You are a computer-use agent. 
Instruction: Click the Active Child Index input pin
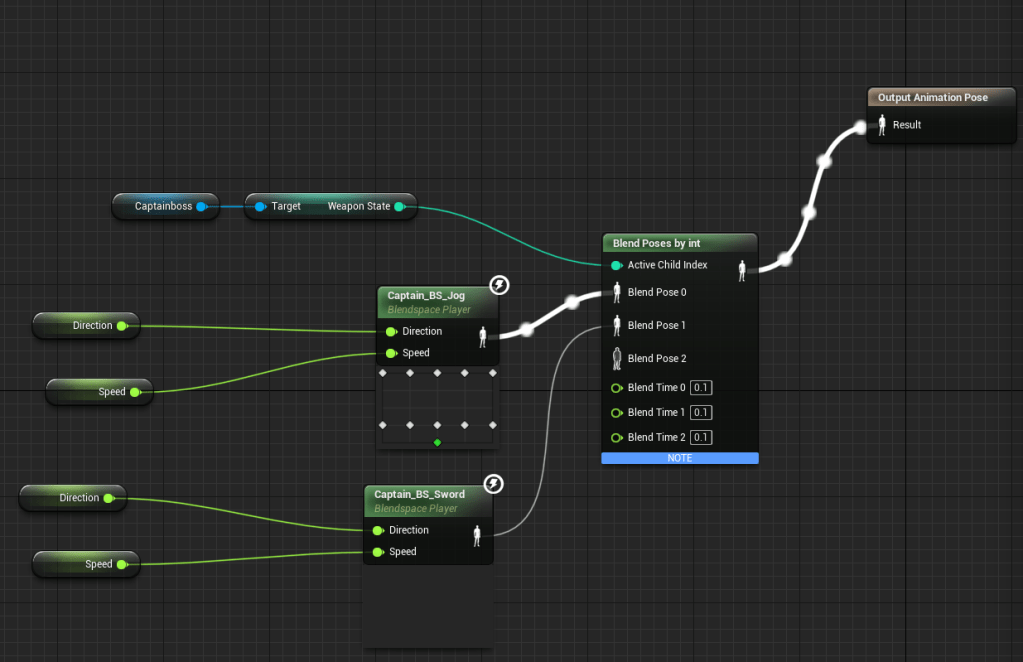tap(616, 265)
